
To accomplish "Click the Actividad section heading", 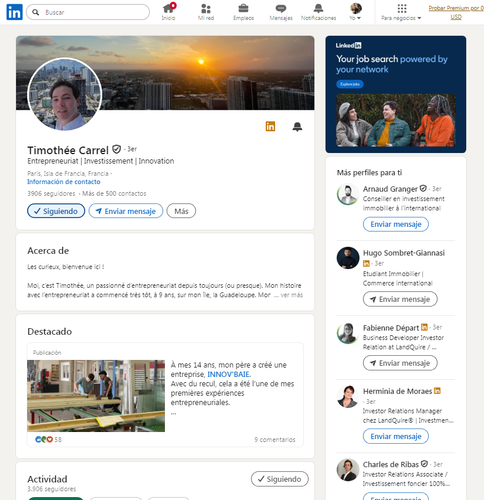I will tap(47, 479).
